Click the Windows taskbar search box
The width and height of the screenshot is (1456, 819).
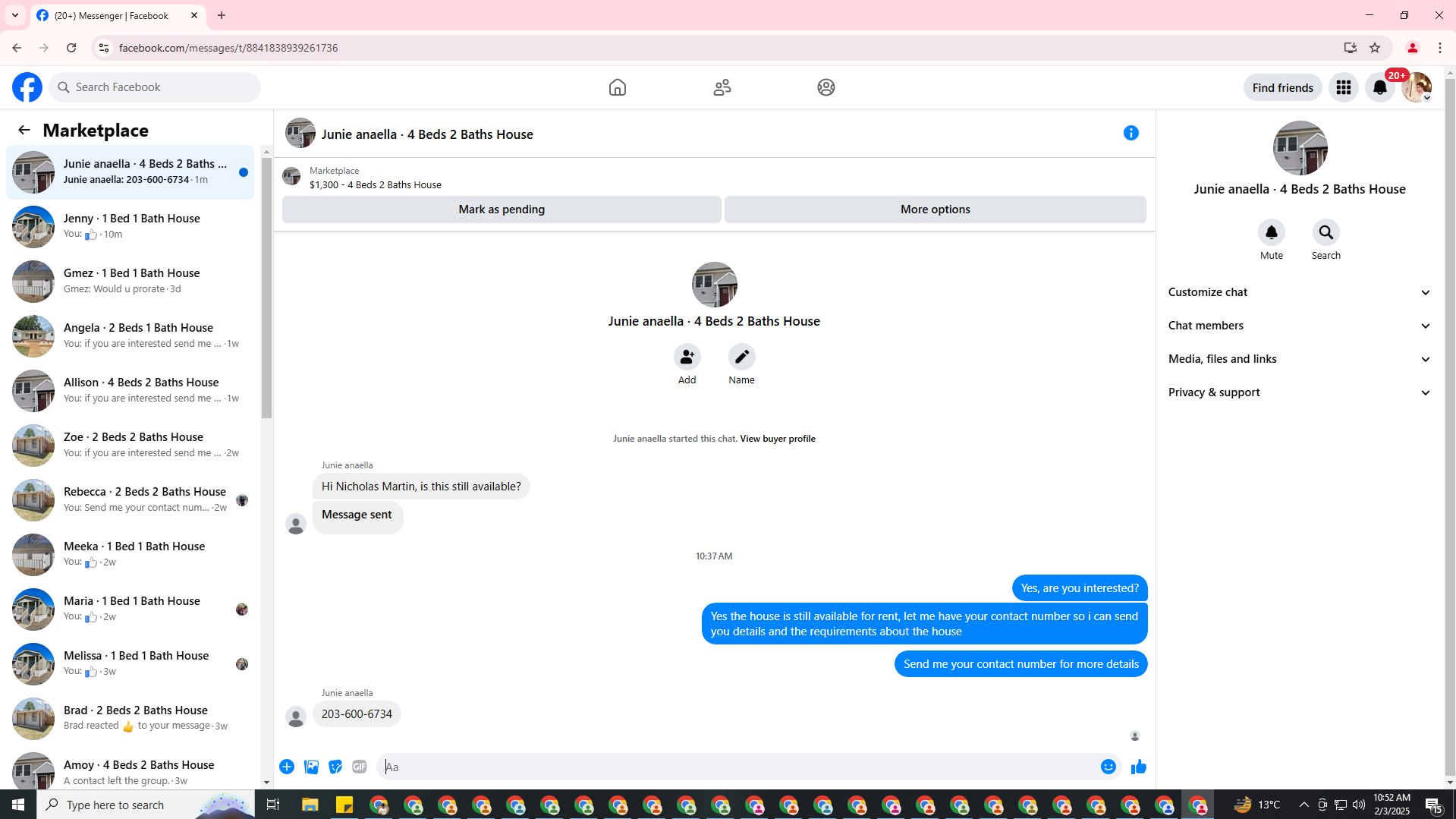(146, 805)
